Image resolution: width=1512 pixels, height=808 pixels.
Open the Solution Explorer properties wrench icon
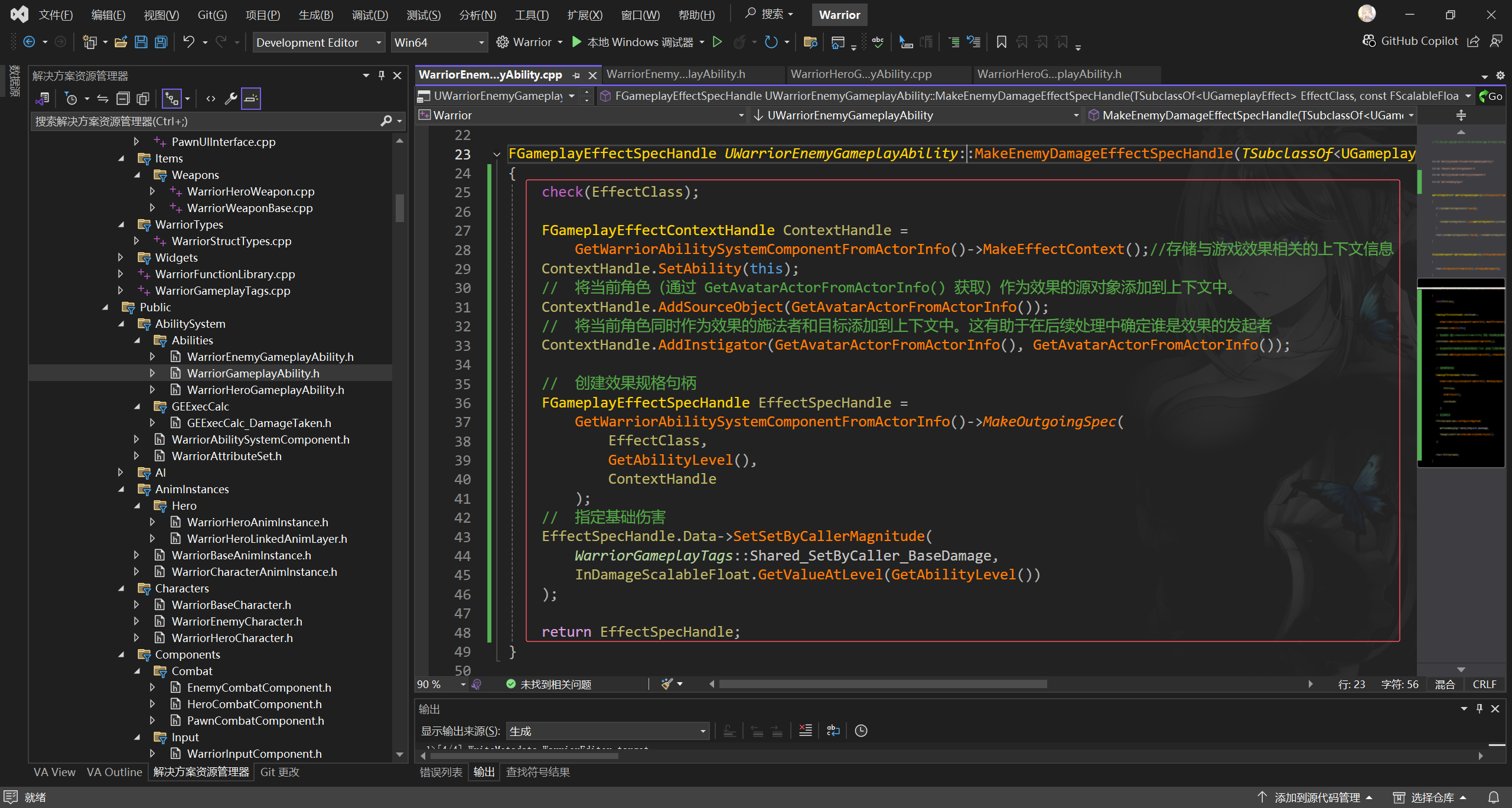point(231,99)
